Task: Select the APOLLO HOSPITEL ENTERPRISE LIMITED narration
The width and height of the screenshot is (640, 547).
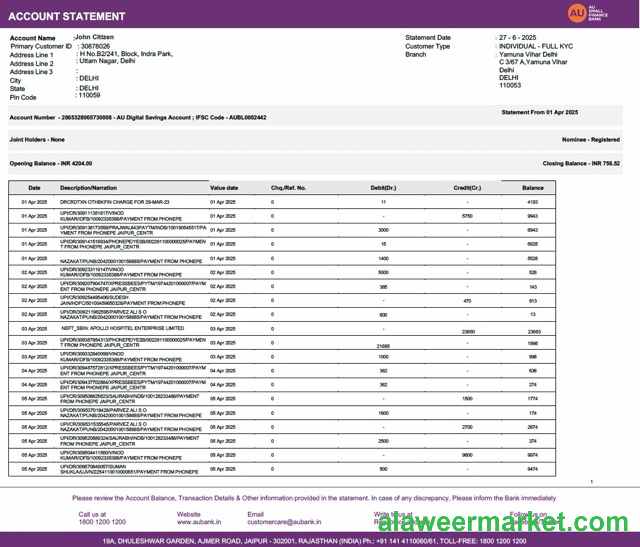Action: pos(122,328)
